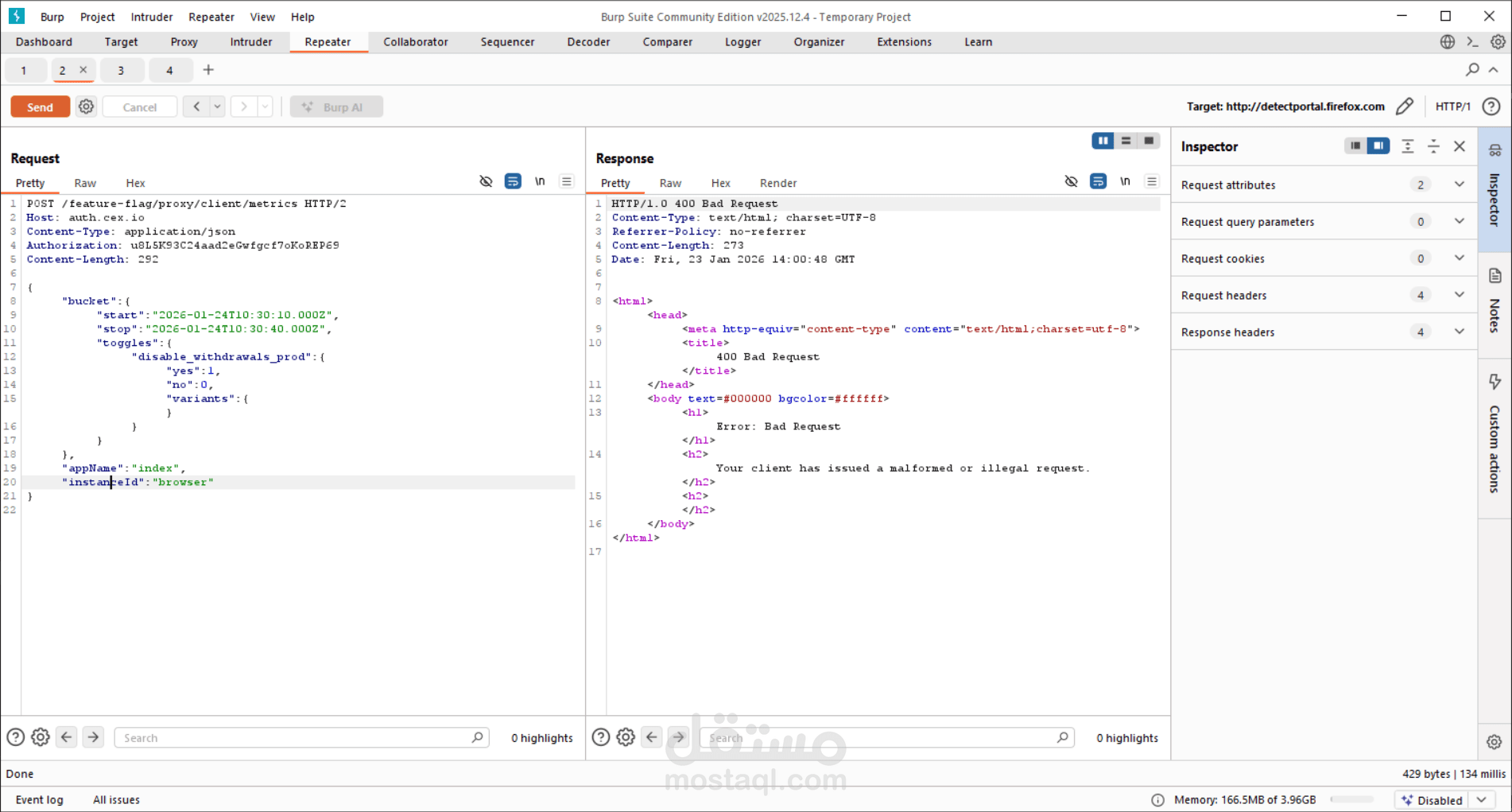Open the View menu
This screenshot has width=1512, height=812.
tap(262, 17)
